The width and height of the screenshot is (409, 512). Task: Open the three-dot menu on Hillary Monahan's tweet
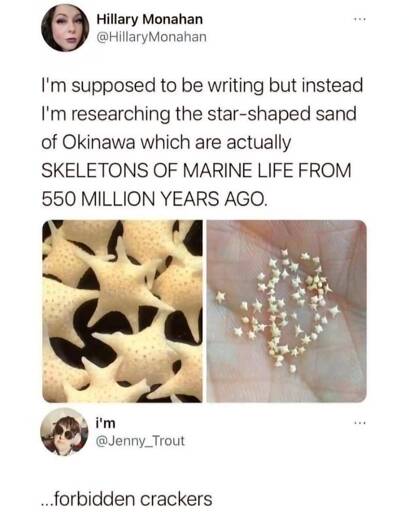[360, 20]
